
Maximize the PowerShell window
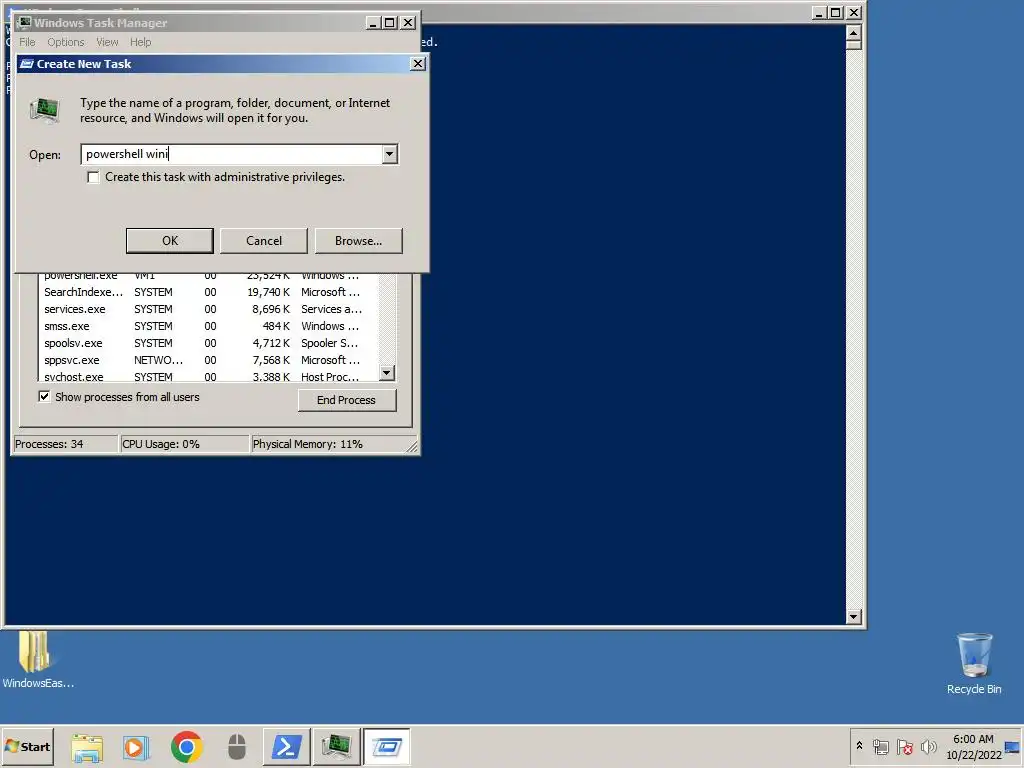tap(836, 12)
